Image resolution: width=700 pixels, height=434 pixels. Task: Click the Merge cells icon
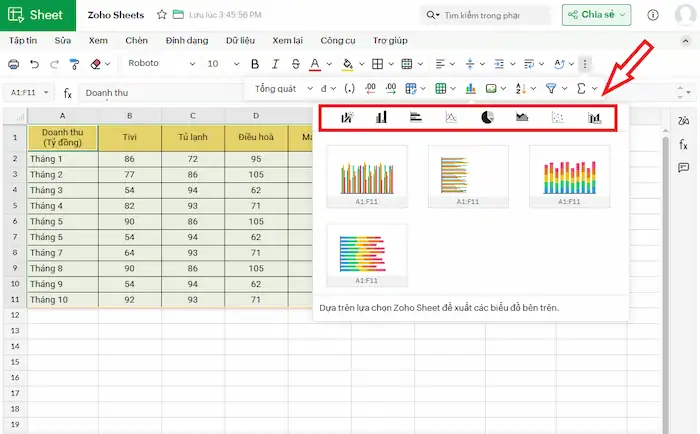point(407,64)
